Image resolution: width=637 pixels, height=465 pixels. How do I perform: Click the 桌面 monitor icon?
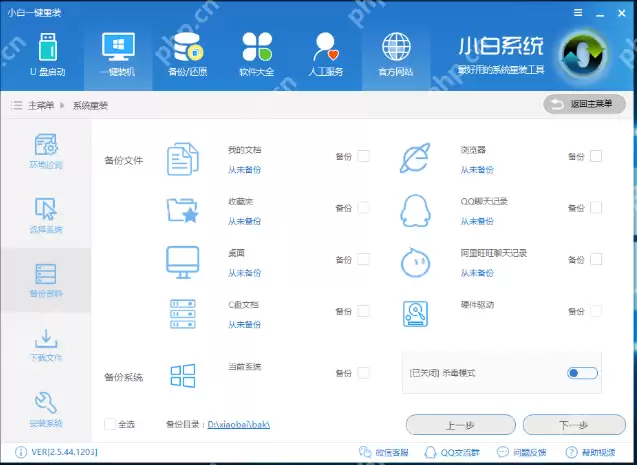pos(182,262)
